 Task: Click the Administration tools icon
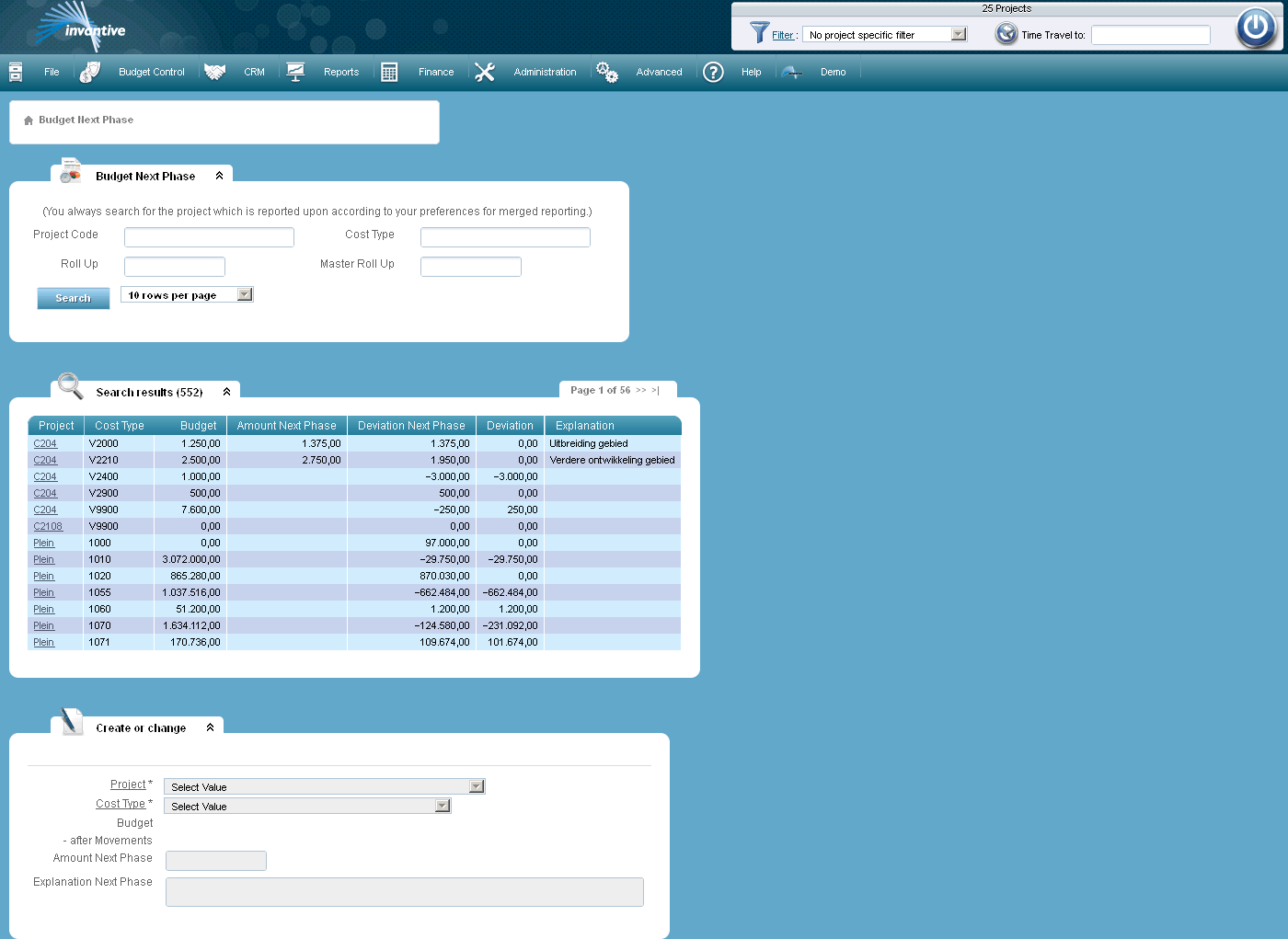(x=485, y=72)
